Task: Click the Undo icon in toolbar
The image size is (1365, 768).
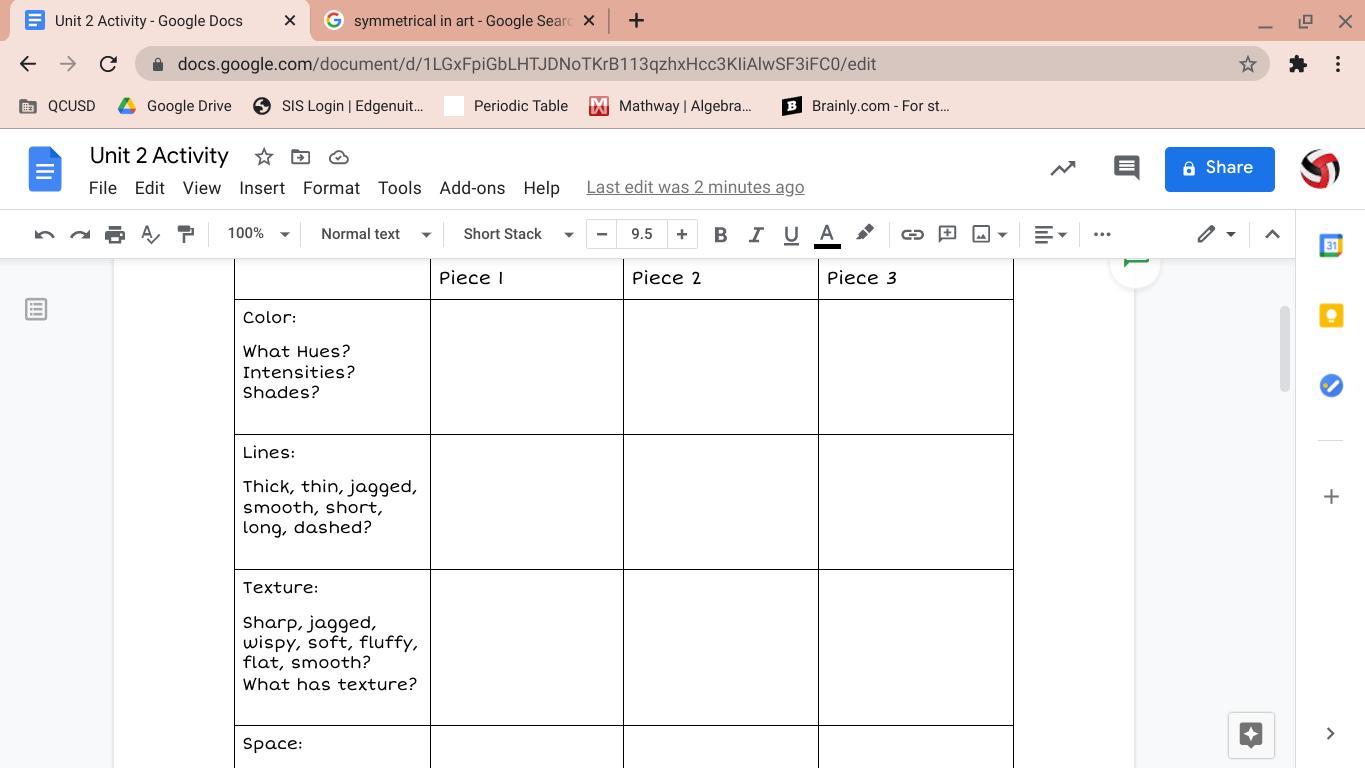Action: click(44, 234)
